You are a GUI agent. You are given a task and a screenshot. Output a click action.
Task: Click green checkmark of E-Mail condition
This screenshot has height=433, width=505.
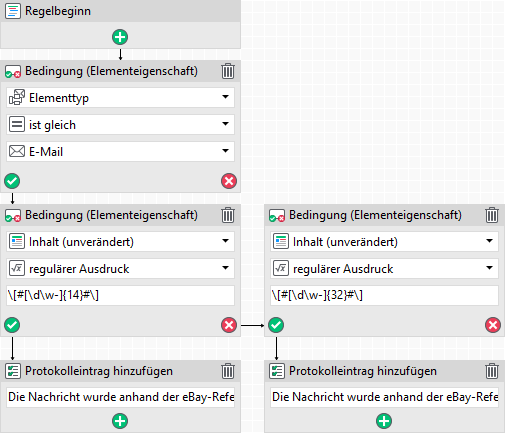(x=12, y=181)
